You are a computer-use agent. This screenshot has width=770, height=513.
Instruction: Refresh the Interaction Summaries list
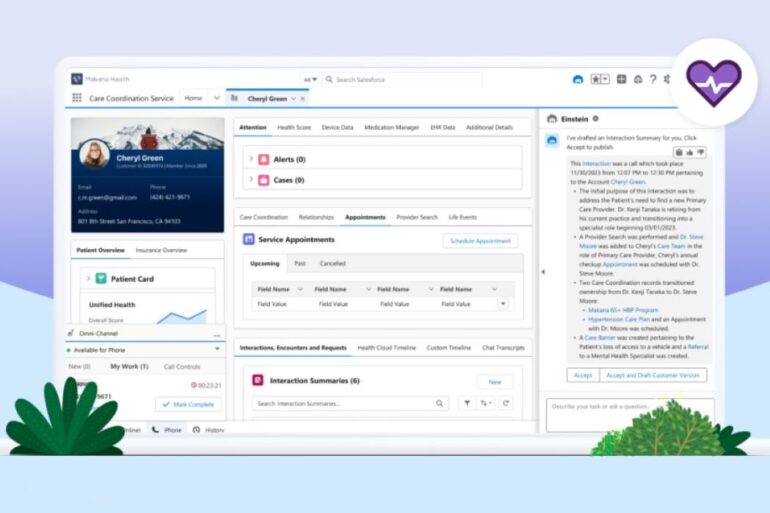pos(506,403)
